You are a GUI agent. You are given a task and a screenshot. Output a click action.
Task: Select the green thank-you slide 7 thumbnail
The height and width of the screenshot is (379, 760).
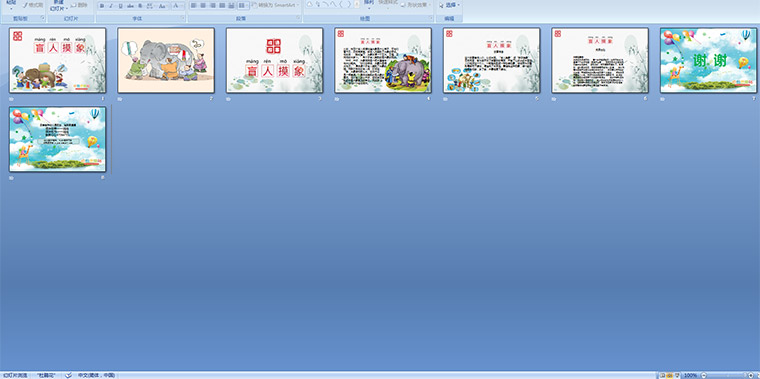click(x=708, y=60)
